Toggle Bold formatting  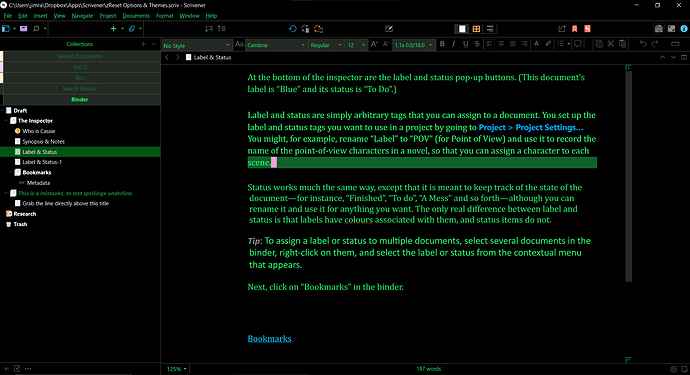(442, 44)
